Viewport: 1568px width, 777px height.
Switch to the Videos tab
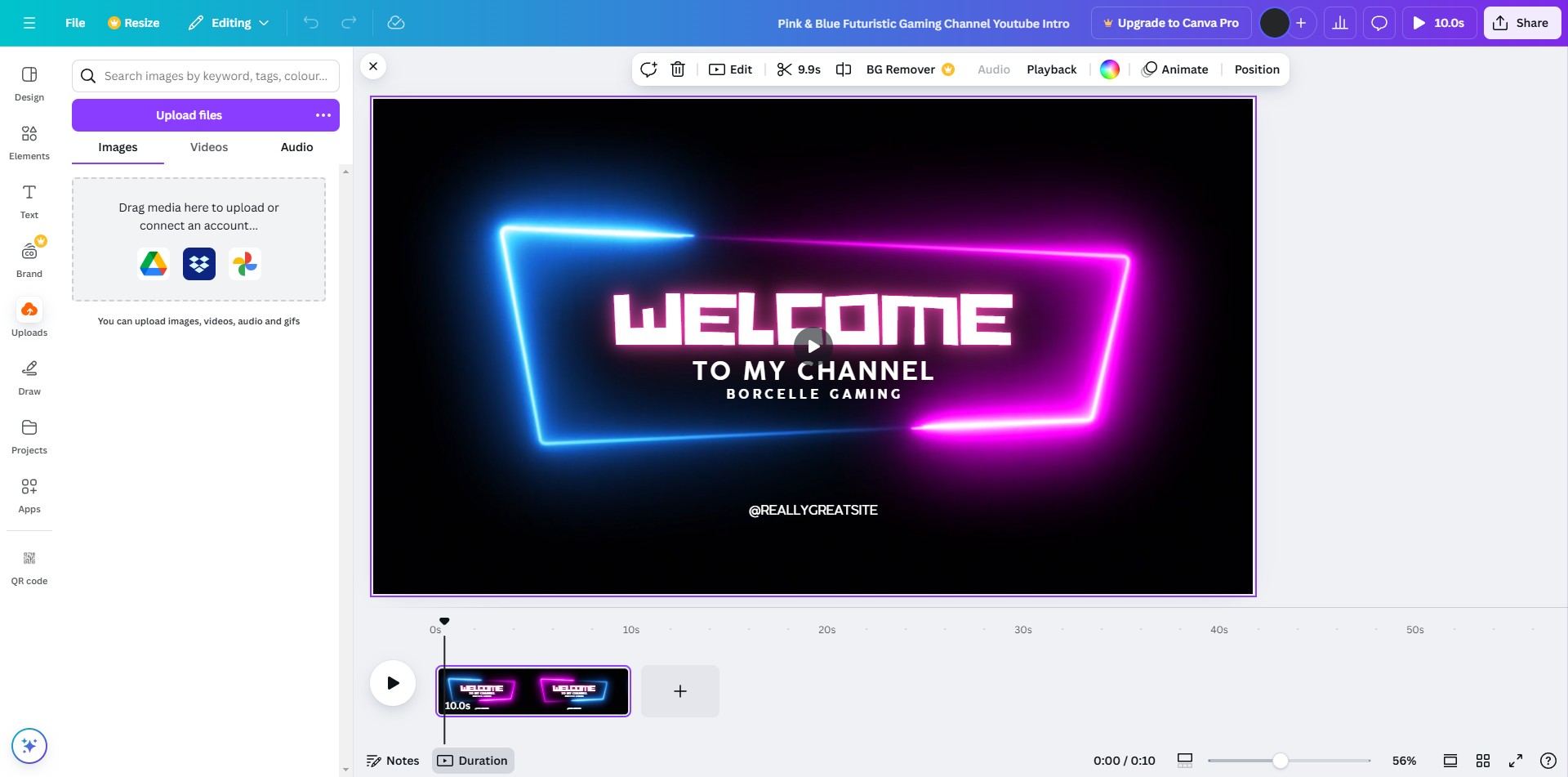pos(209,147)
